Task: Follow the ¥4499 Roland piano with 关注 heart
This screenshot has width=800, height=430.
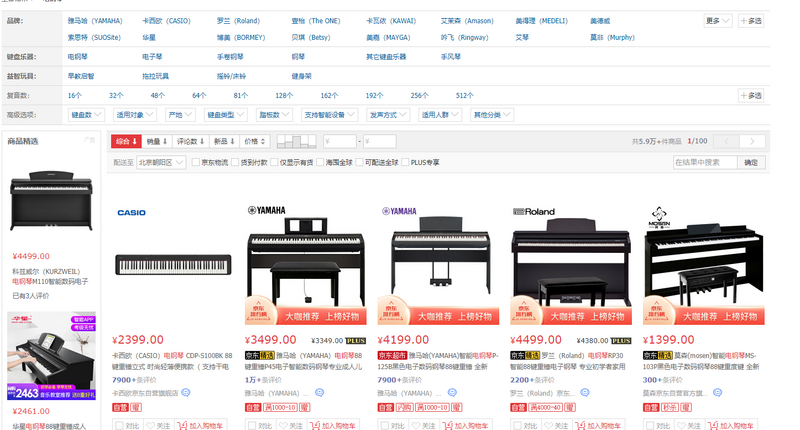Action: (x=556, y=425)
